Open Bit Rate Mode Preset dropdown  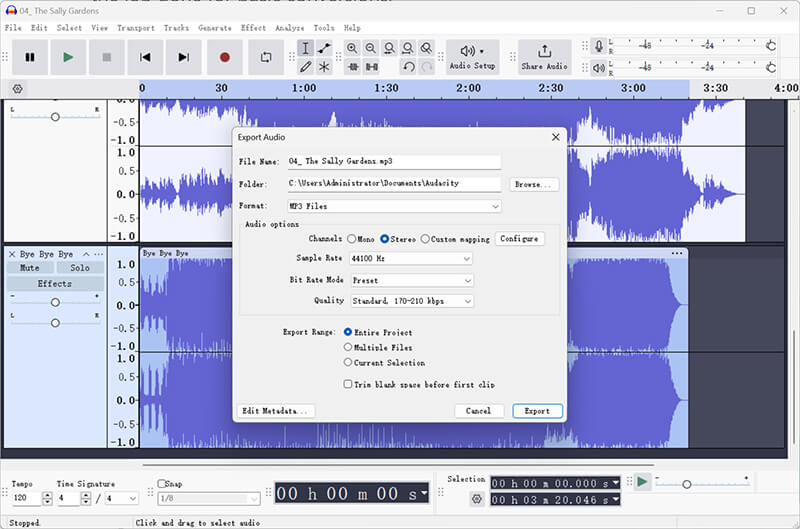[x=412, y=281]
